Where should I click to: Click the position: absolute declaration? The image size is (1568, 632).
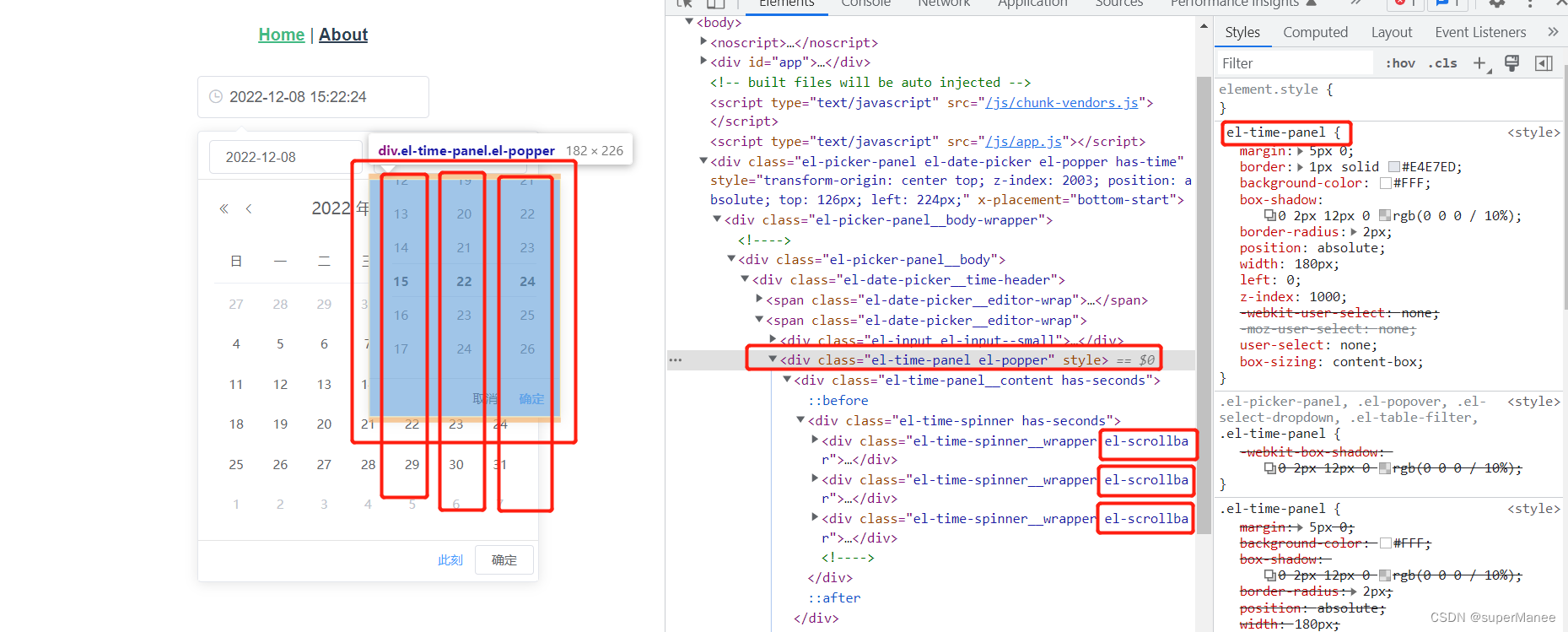tap(1312, 248)
